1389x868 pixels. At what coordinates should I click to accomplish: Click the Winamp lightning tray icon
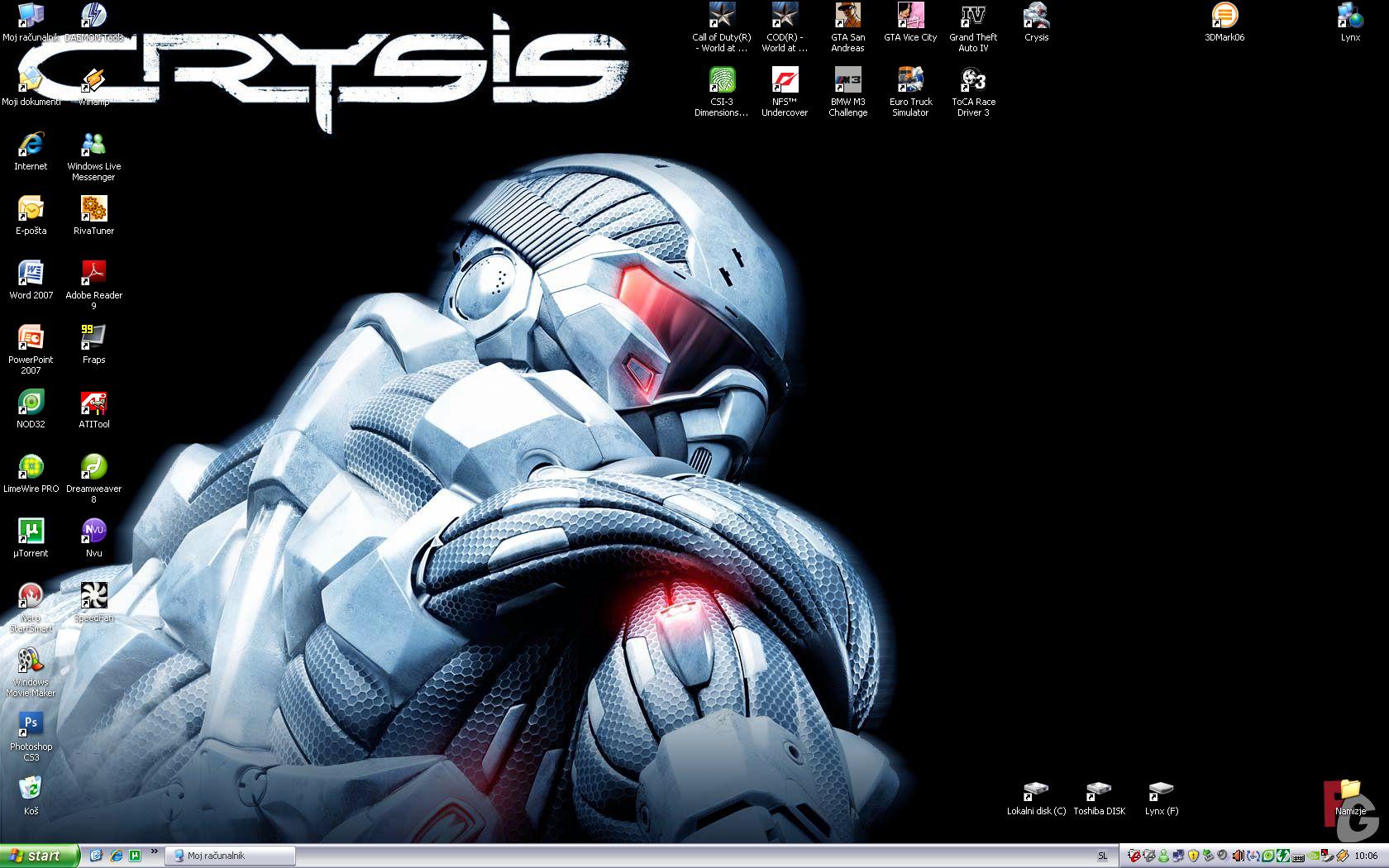point(1343,856)
